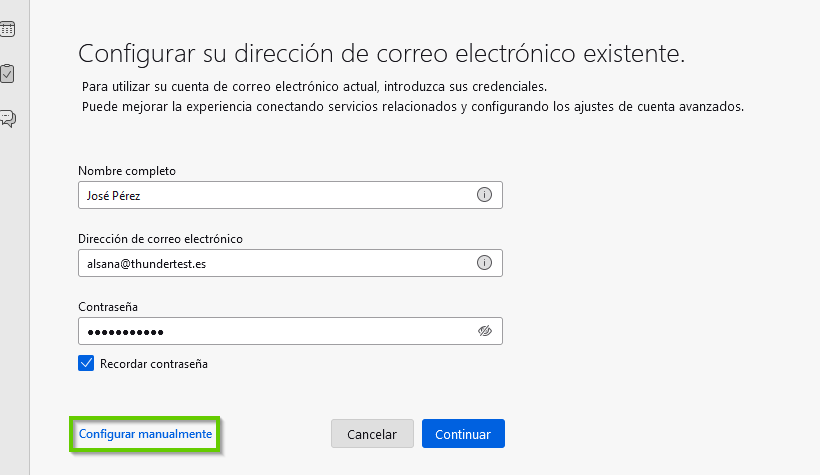Viewport: 820px width, 475px height.
Task: Click into the alsana@thundertest.es email field
Action: tap(290, 263)
